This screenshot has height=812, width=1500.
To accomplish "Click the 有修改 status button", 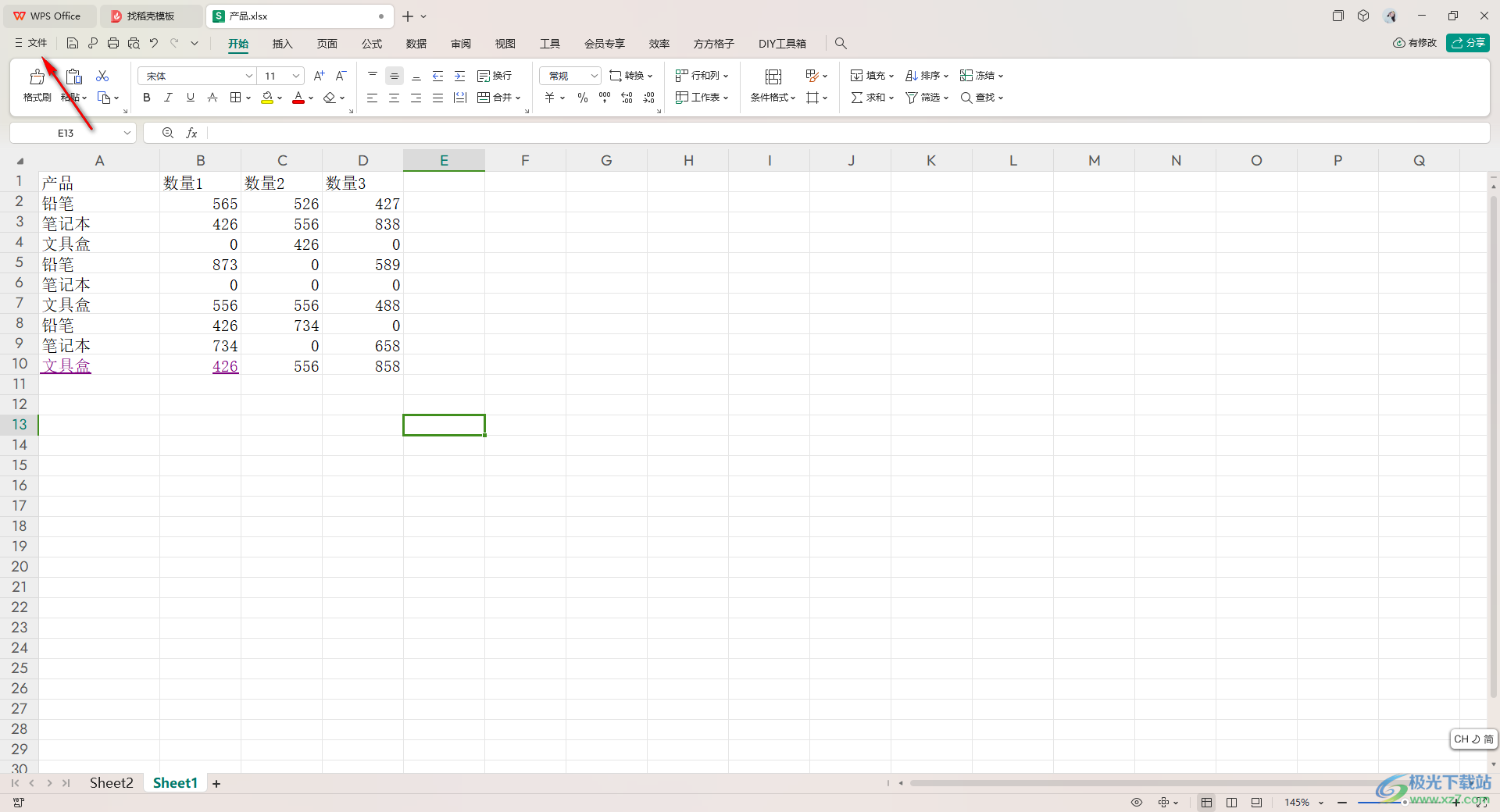I will [1415, 43].
